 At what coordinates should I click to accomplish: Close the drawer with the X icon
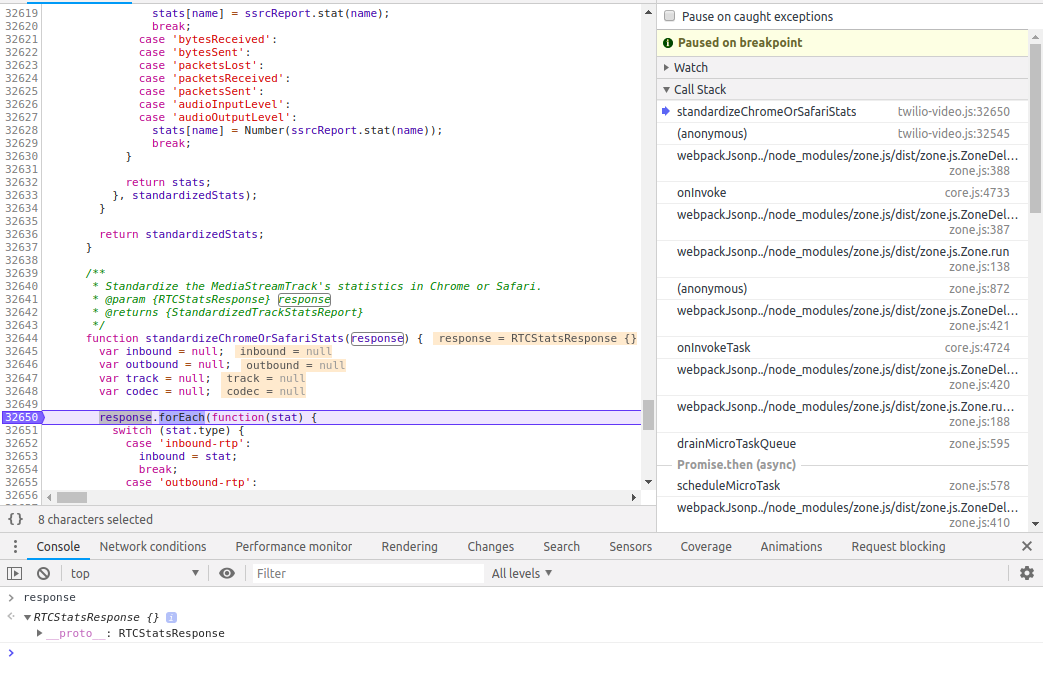point(1027,546)
